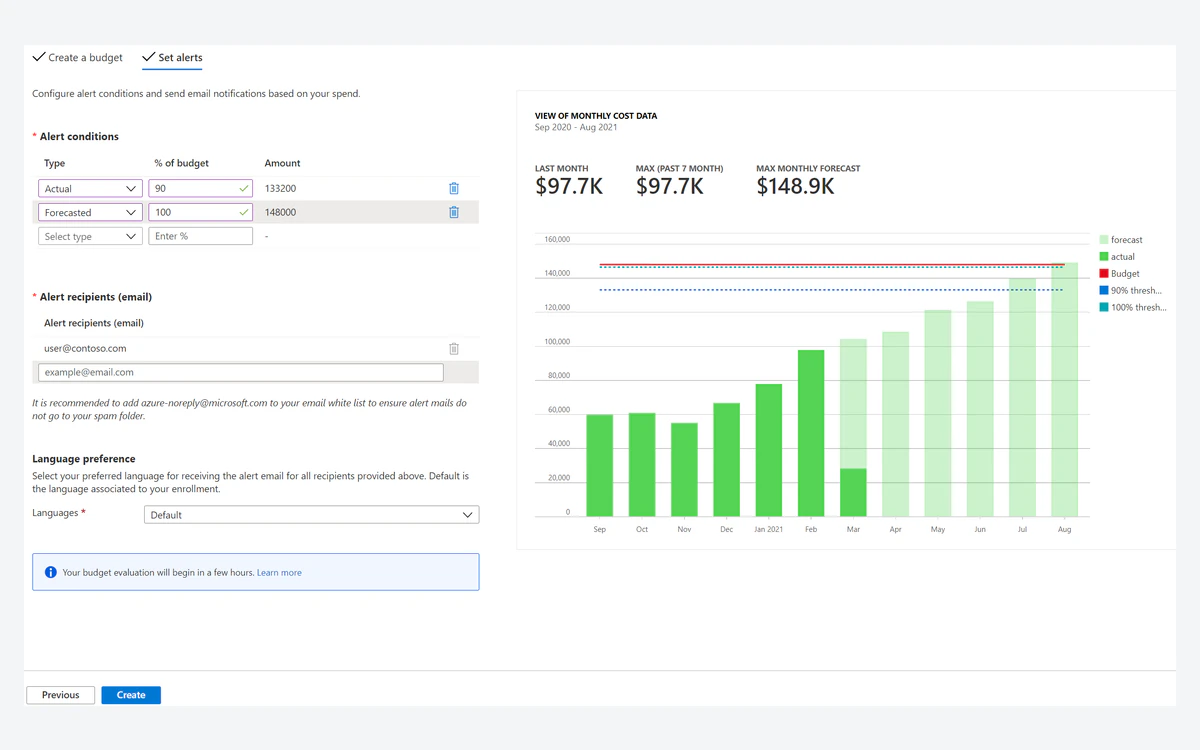Click the Feb actual cost bar
This screenshot has height=750, width=1200.
tap(811, 433)
